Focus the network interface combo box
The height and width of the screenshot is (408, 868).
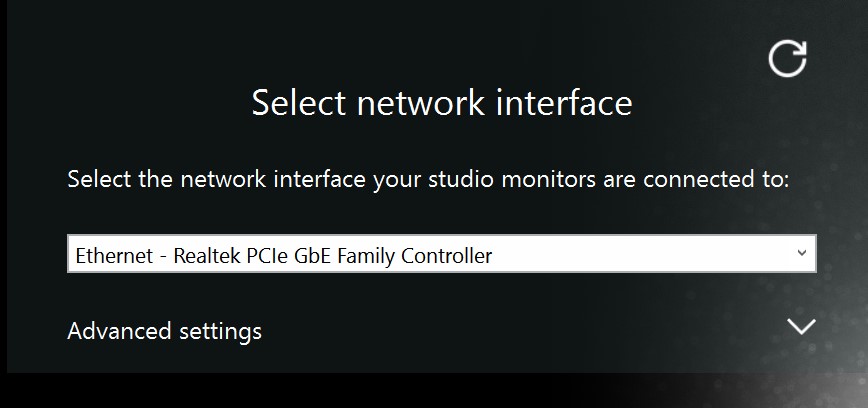point(441,254)
